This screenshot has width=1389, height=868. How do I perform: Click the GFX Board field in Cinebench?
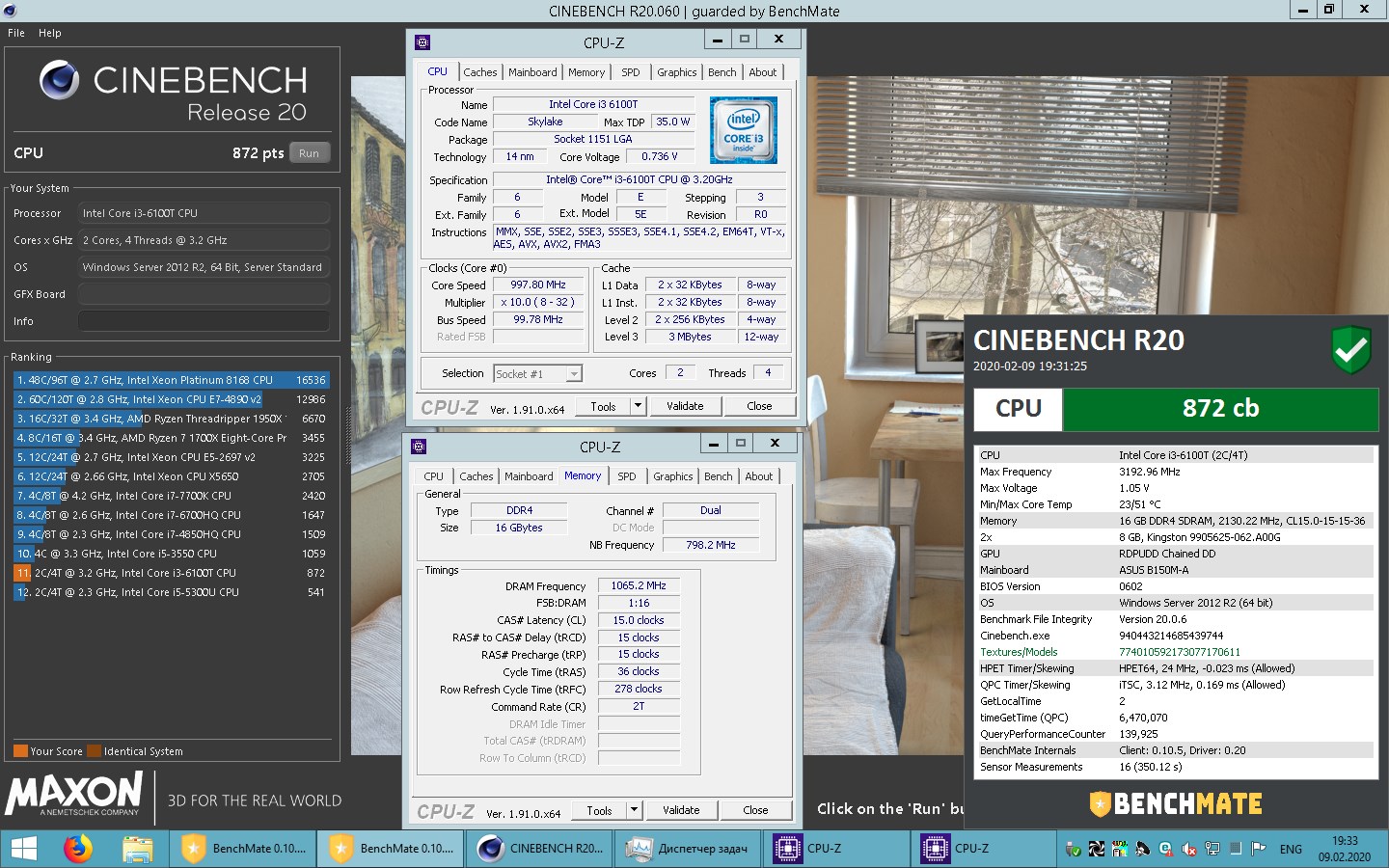[204, 294]
